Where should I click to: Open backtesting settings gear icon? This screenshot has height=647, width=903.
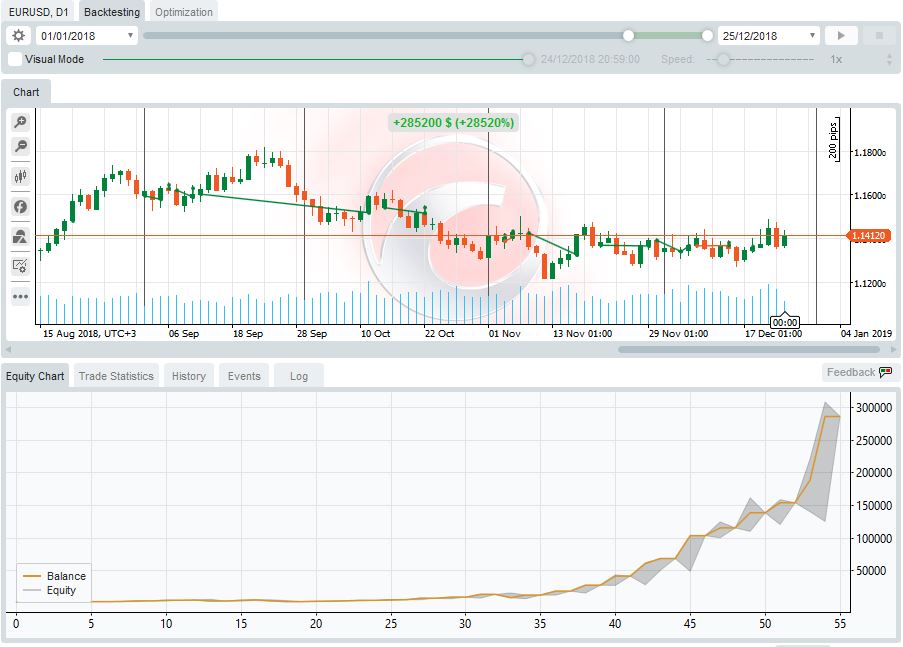18,36
